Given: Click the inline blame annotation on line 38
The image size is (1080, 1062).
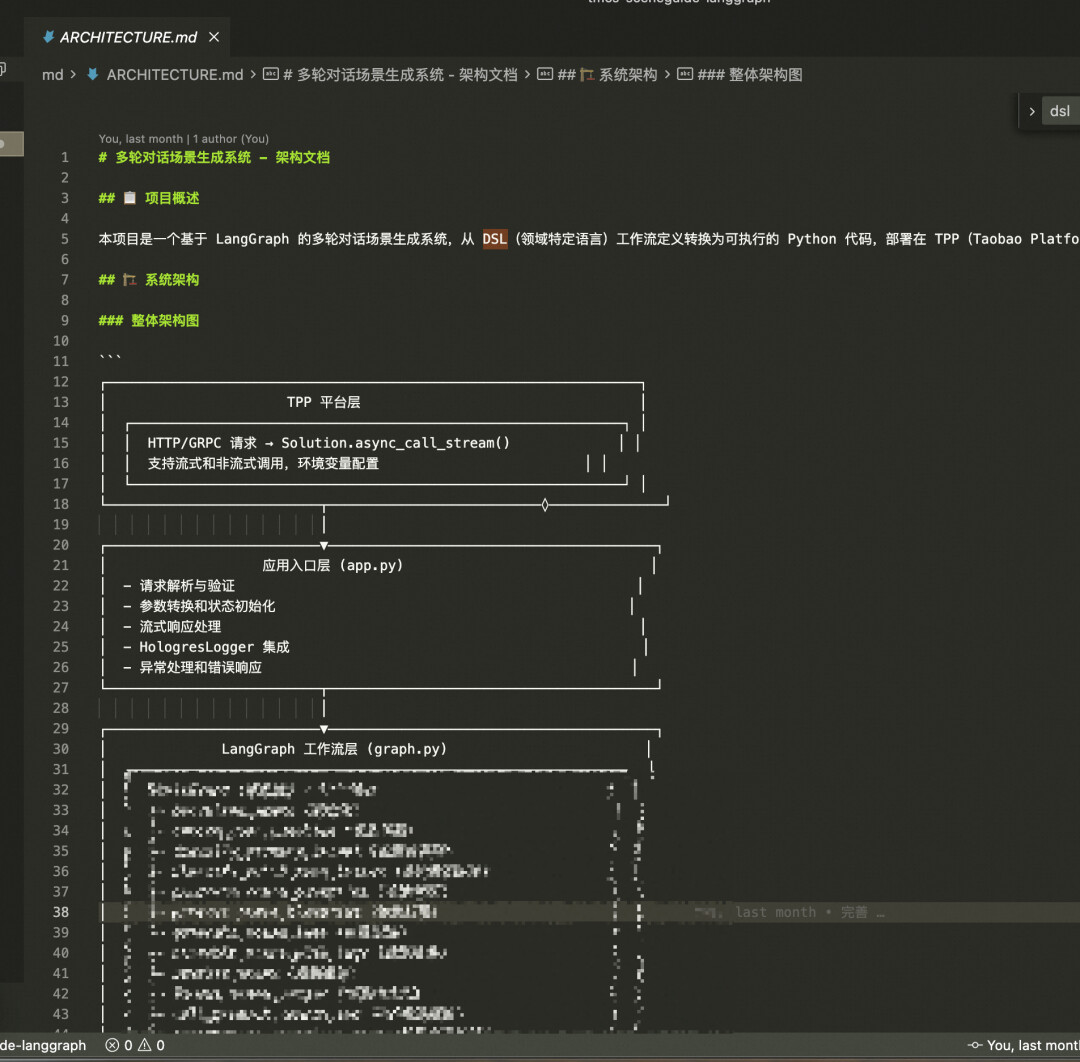Looking at the screenshot, I should [x=790, y=912].
